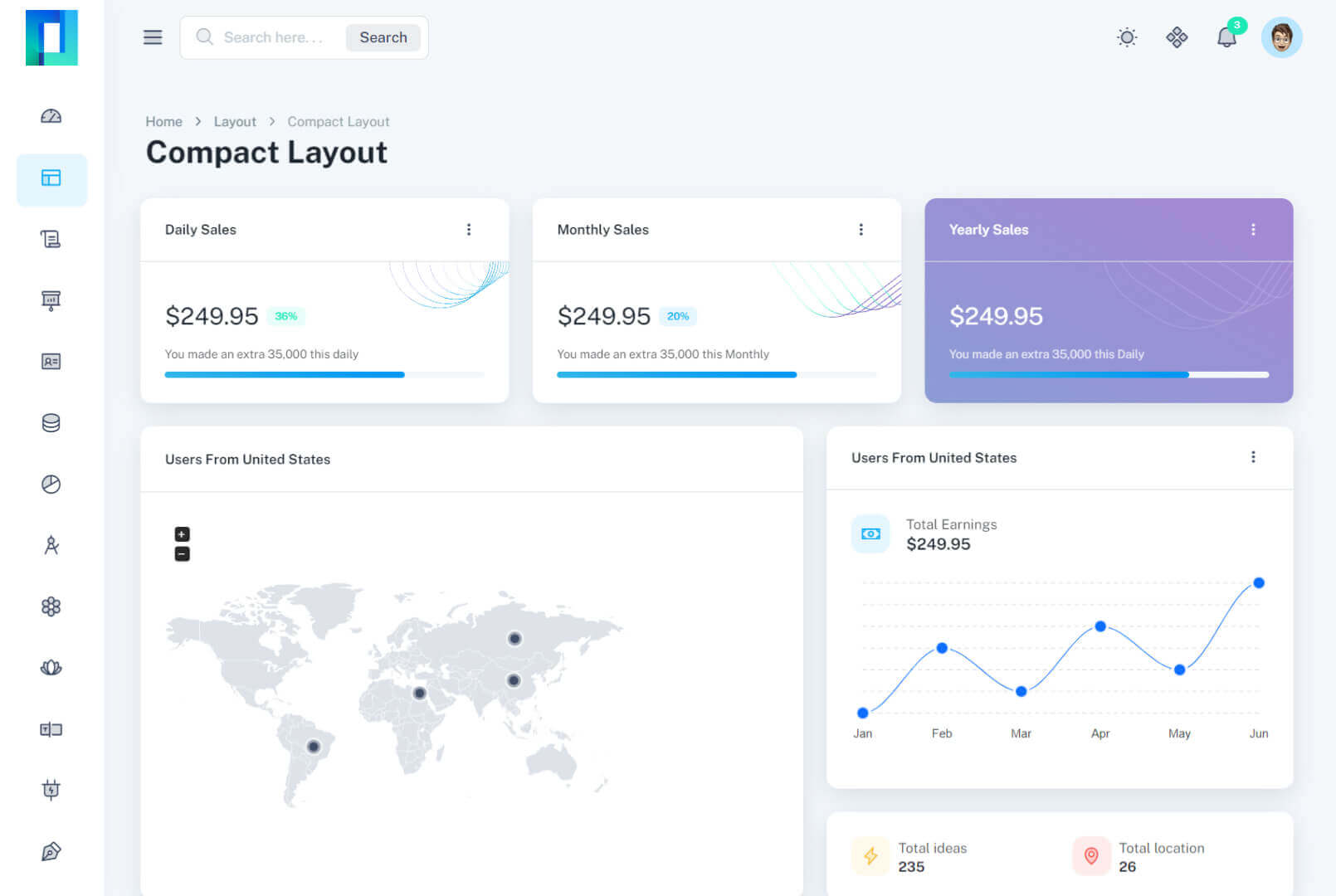Click the plug icon in sidebar
1336x896 pixels.
coord(51,790)
